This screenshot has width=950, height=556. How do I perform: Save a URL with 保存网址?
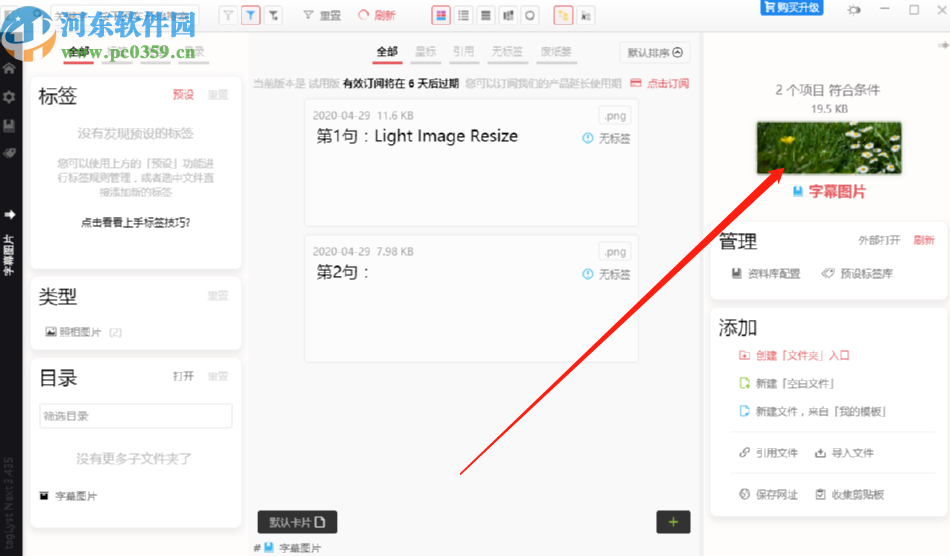point(768,495)
